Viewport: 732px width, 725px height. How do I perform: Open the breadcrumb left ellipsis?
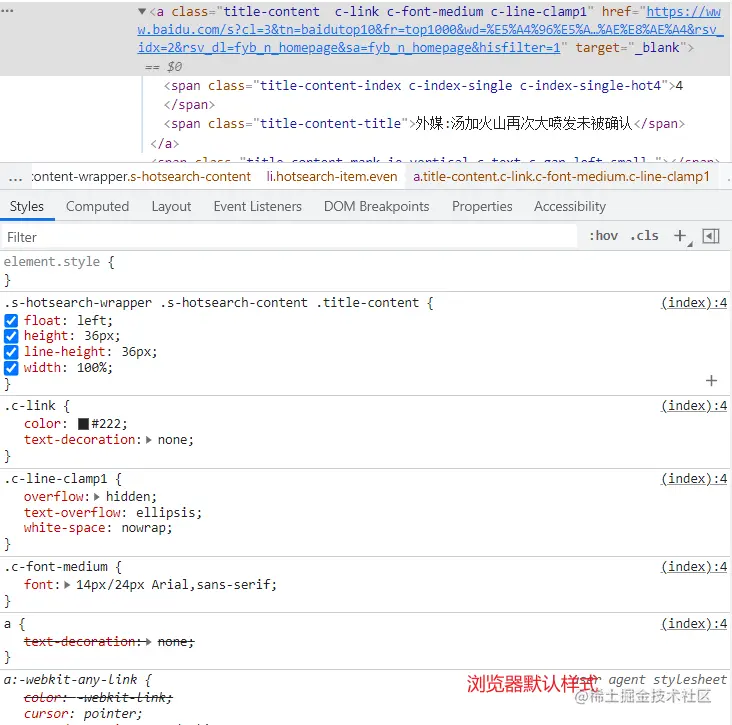coord(15,177)
